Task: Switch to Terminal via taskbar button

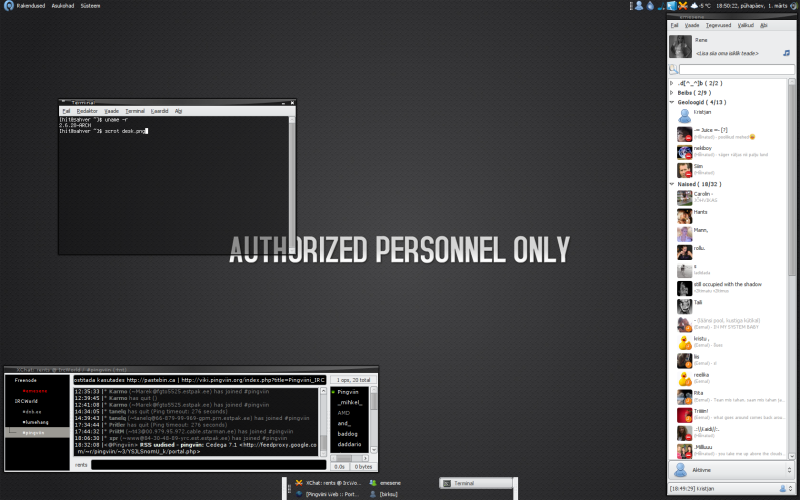Action: [x=476, y=483]
